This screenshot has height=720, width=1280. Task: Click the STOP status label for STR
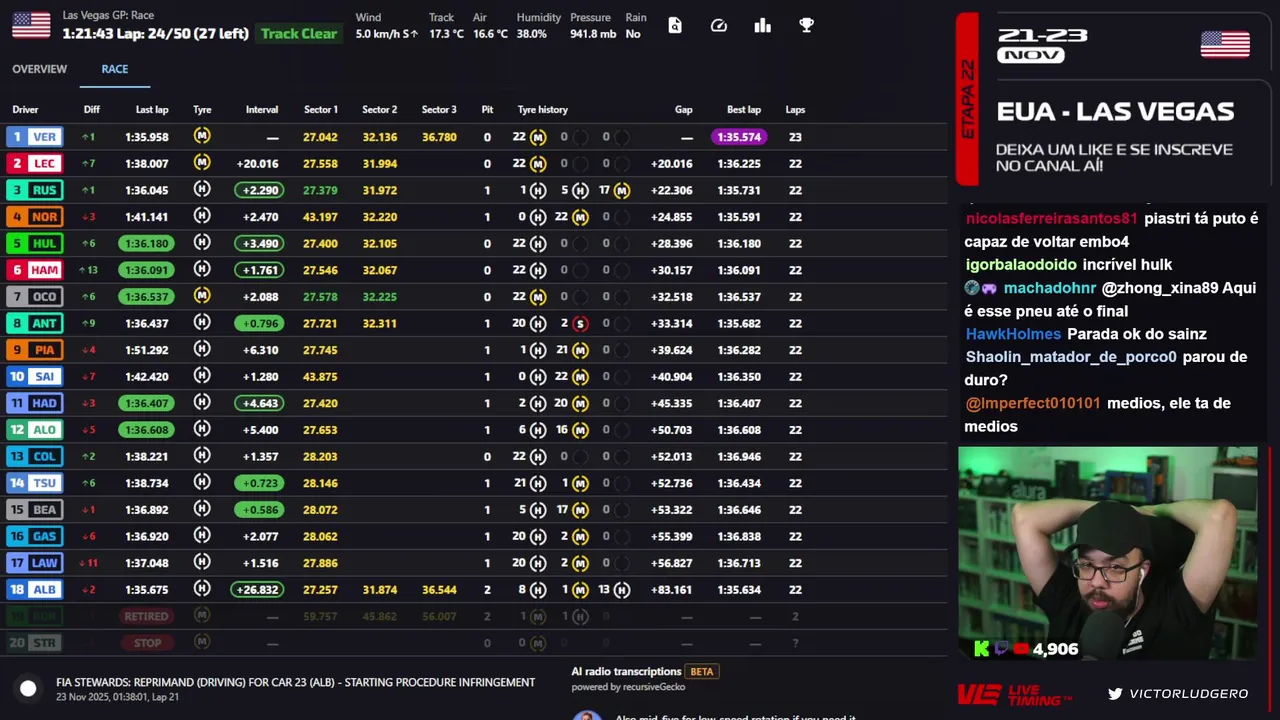point(147,643)
